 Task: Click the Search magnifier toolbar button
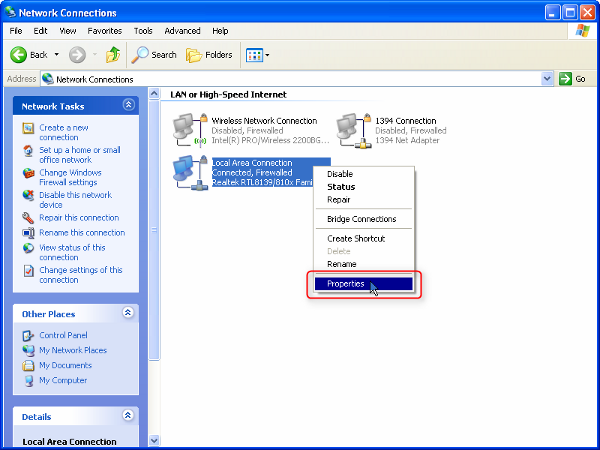(154, 55)
